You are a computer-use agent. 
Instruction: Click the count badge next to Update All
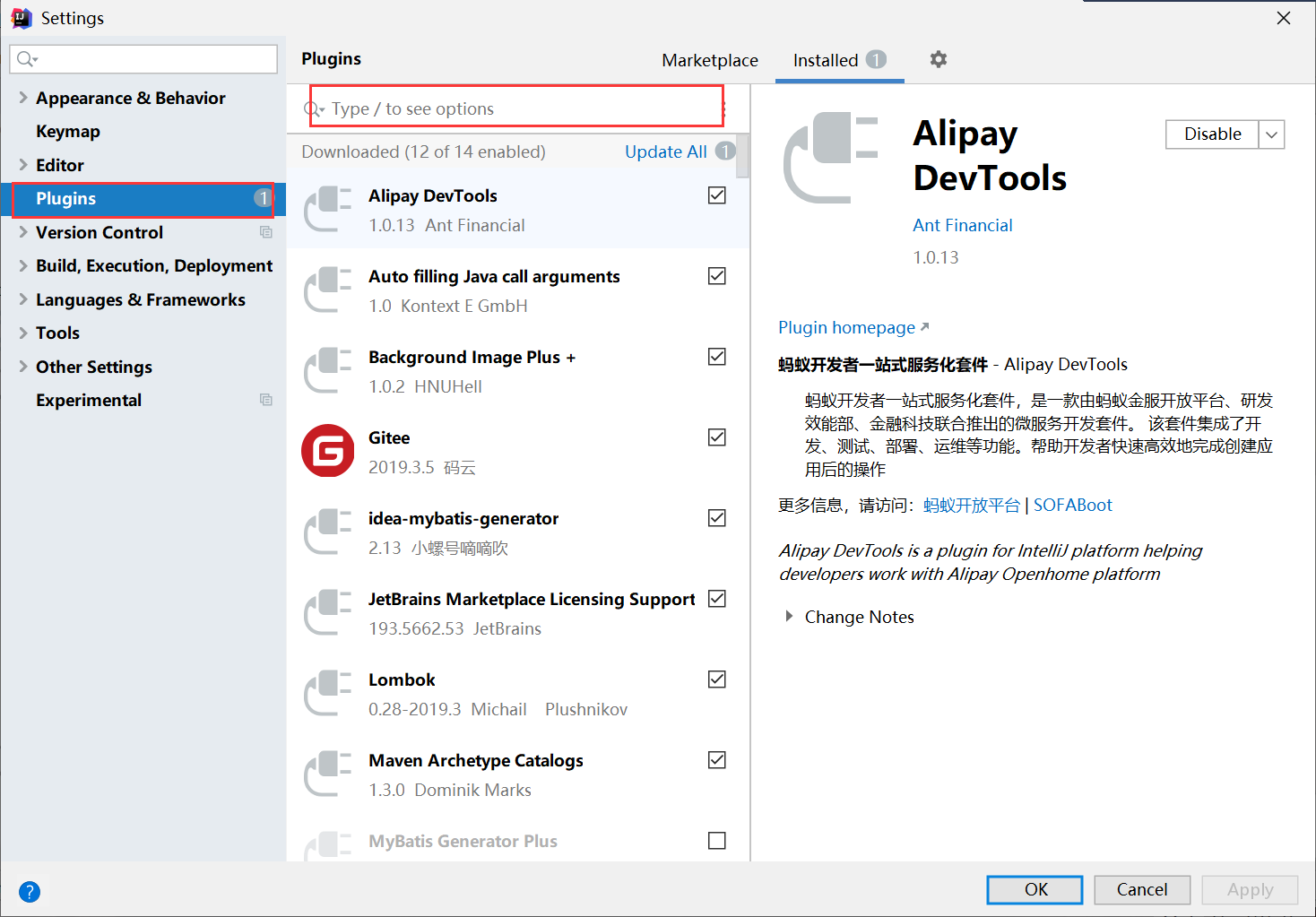(x=725, y=151)
